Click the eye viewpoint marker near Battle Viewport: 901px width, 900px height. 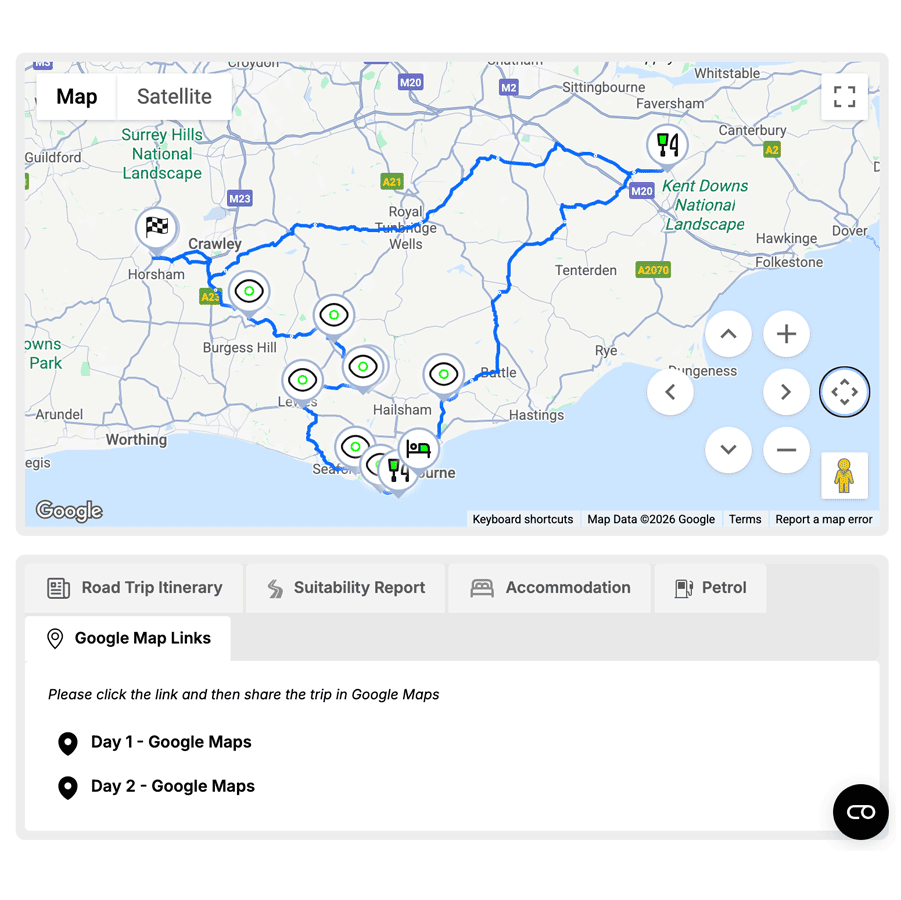point(443,374)
